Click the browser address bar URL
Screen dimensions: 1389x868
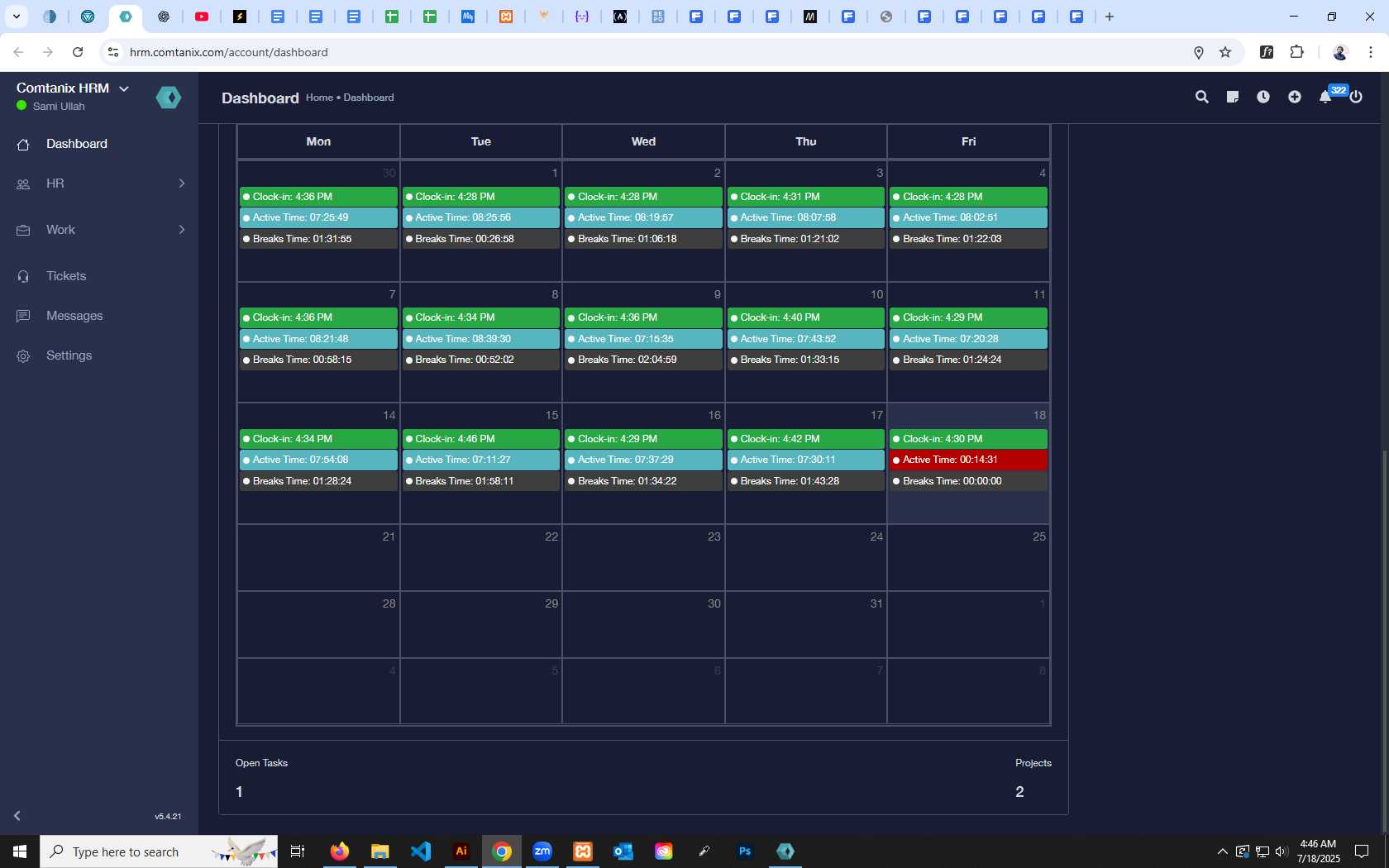coord(229,52)
